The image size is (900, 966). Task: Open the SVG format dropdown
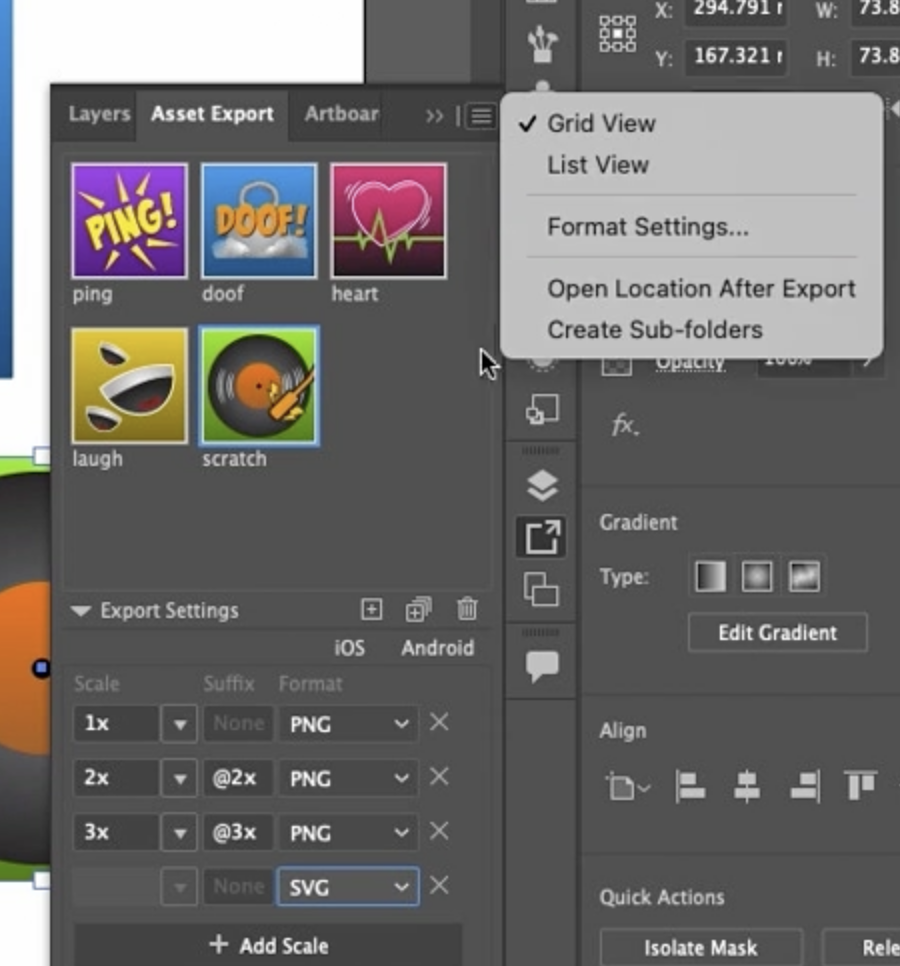pyautogui.click(x=349, y=887)
